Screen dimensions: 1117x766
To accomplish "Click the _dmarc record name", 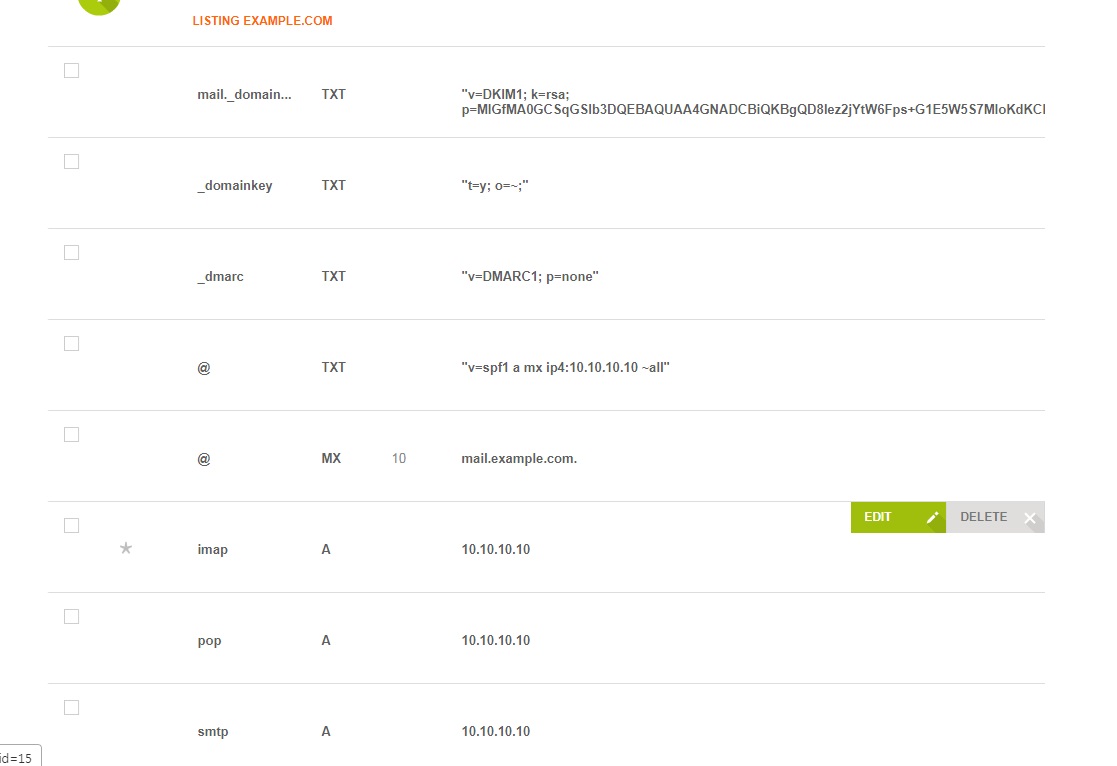I will [x=220, y=277].
